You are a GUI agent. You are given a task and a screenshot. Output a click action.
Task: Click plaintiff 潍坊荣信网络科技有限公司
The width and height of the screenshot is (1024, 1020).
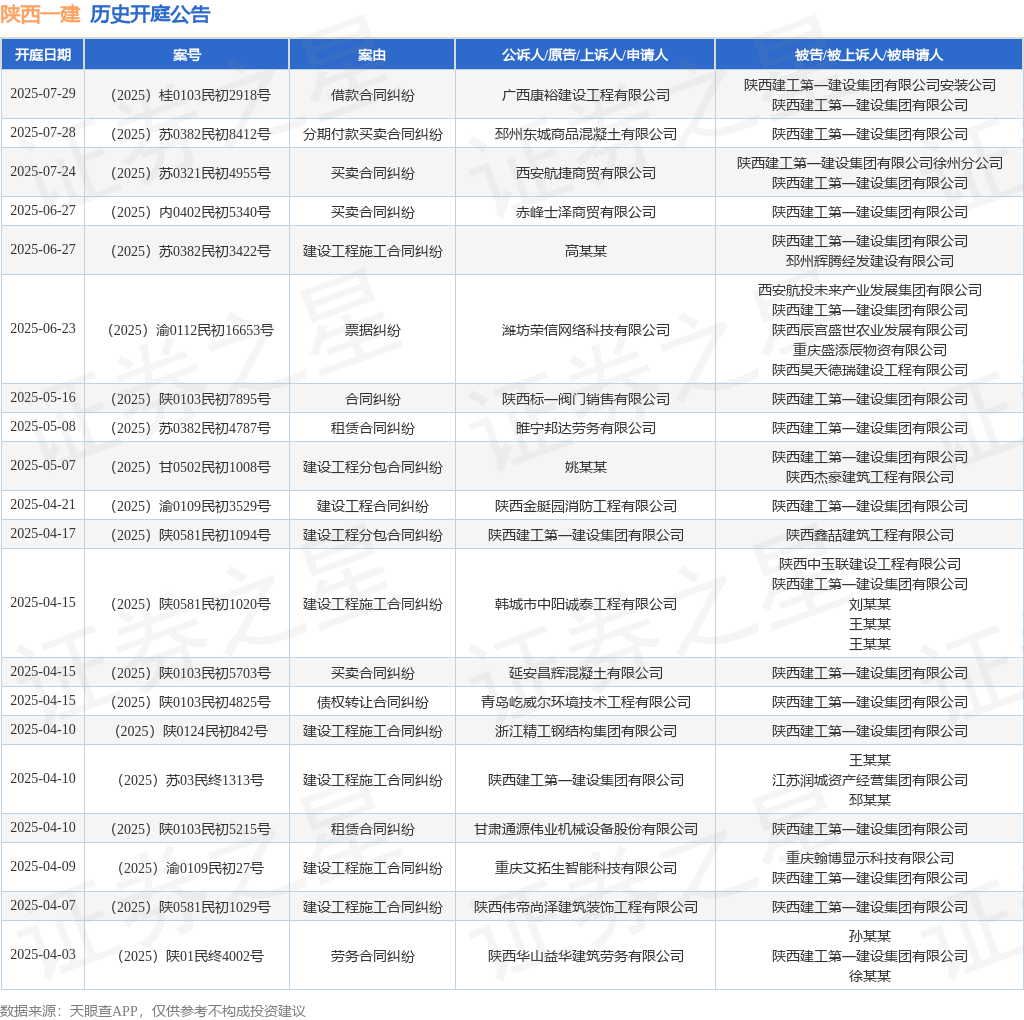click(x=585, y=330)
